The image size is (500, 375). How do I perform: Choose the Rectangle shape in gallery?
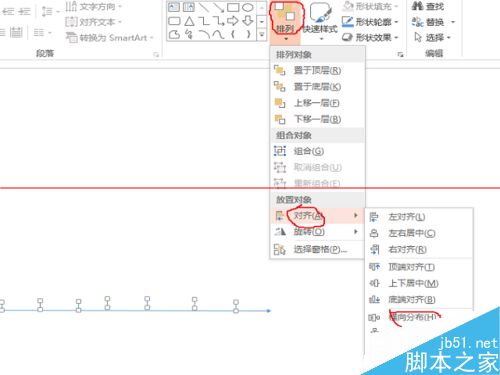(233, 7)
